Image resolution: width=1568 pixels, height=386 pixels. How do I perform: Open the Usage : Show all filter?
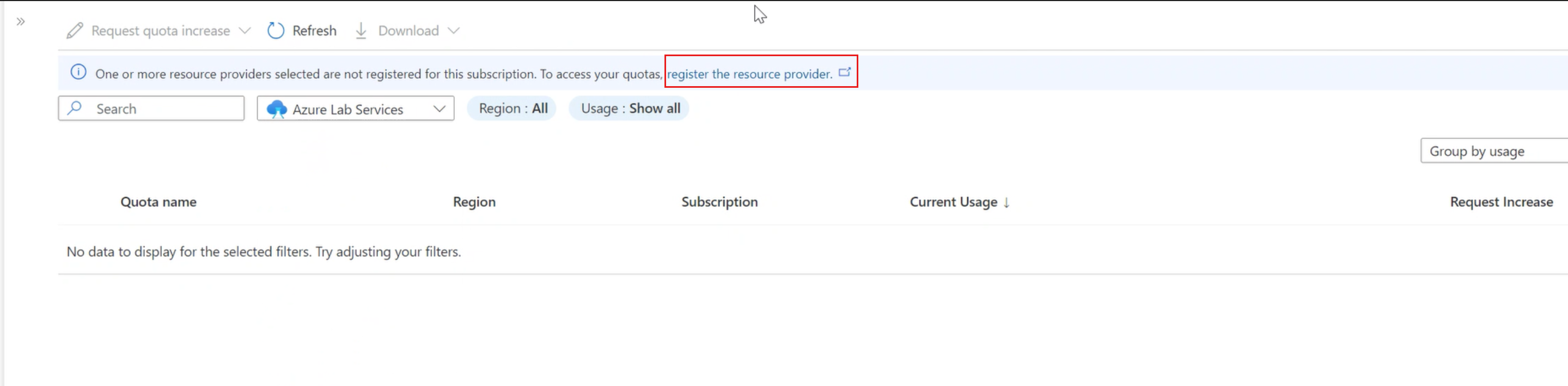click(x=630, y=108)
